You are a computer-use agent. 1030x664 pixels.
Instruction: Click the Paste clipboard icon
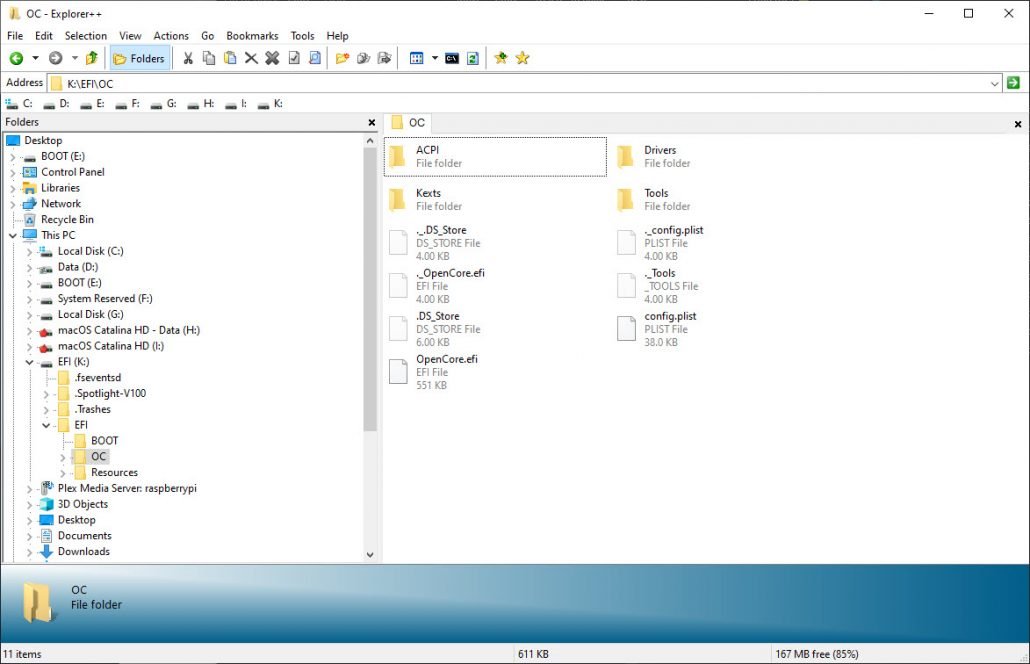tap(230, 58)
